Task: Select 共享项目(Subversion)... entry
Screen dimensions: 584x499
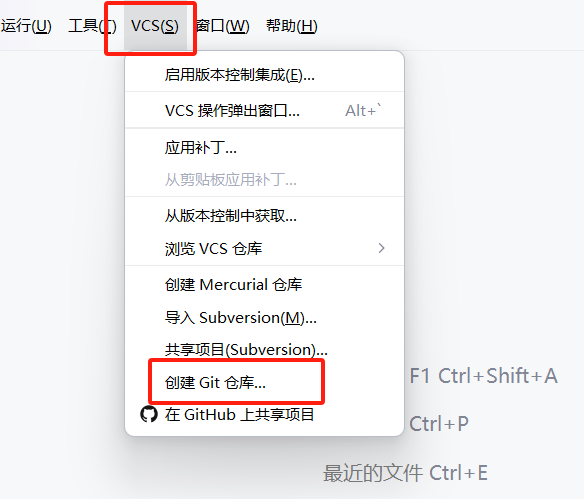Action: (264, 350)
